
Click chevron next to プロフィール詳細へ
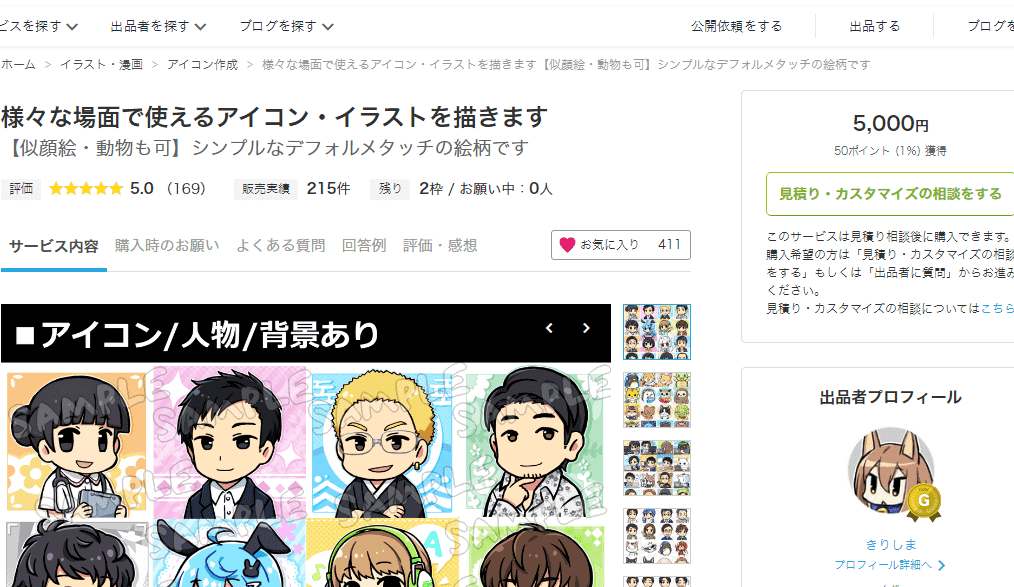[942, 566]
